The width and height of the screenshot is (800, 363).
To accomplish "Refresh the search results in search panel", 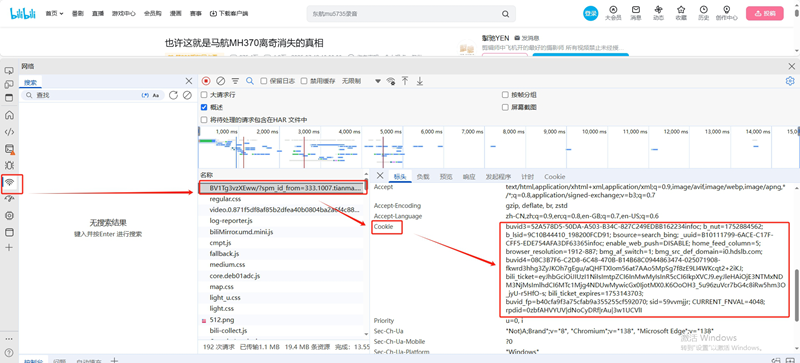I will (x=173, y=95).
